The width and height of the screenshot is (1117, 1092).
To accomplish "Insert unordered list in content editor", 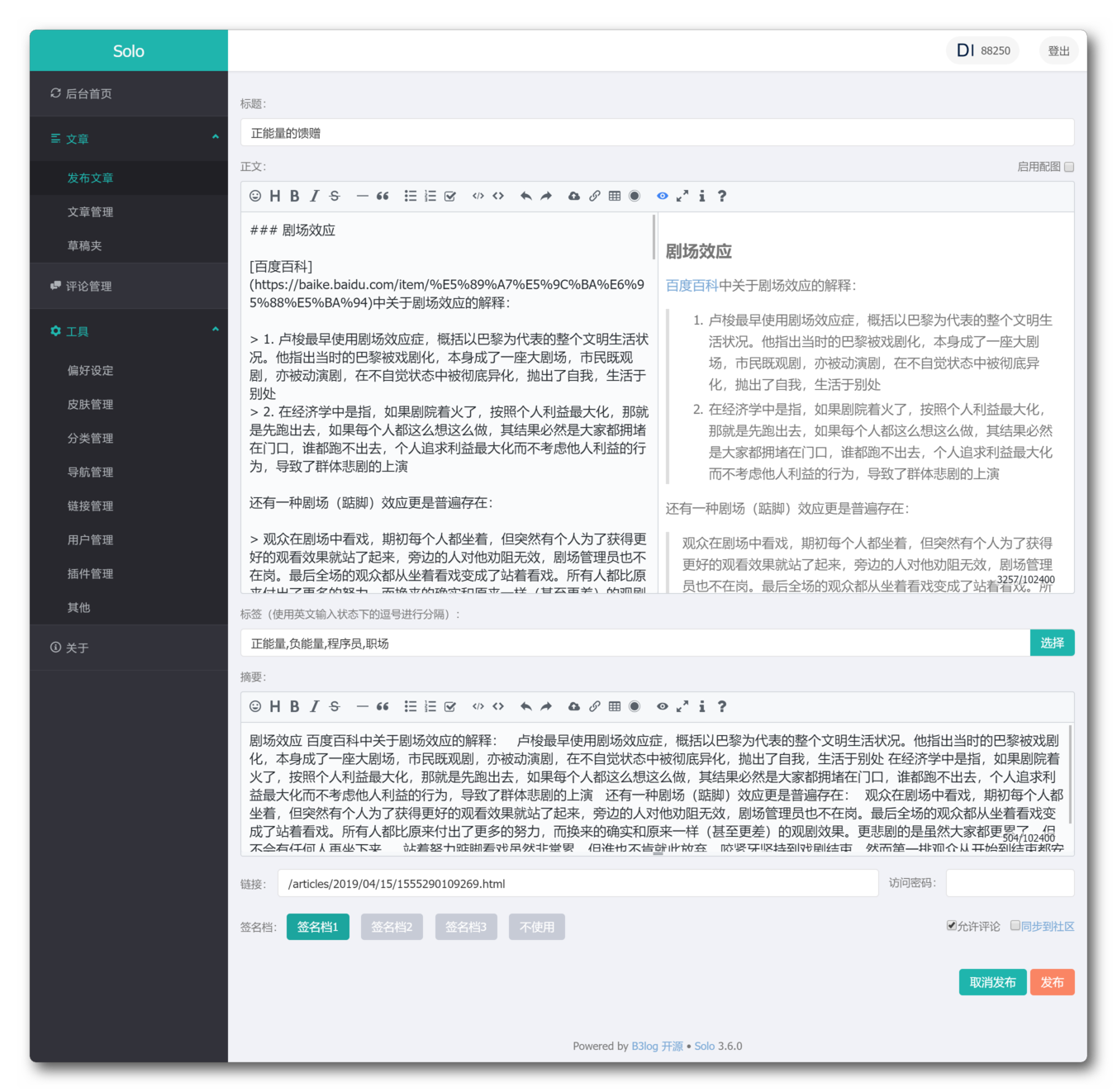I will pyautogui.click(x=411, y=196).
